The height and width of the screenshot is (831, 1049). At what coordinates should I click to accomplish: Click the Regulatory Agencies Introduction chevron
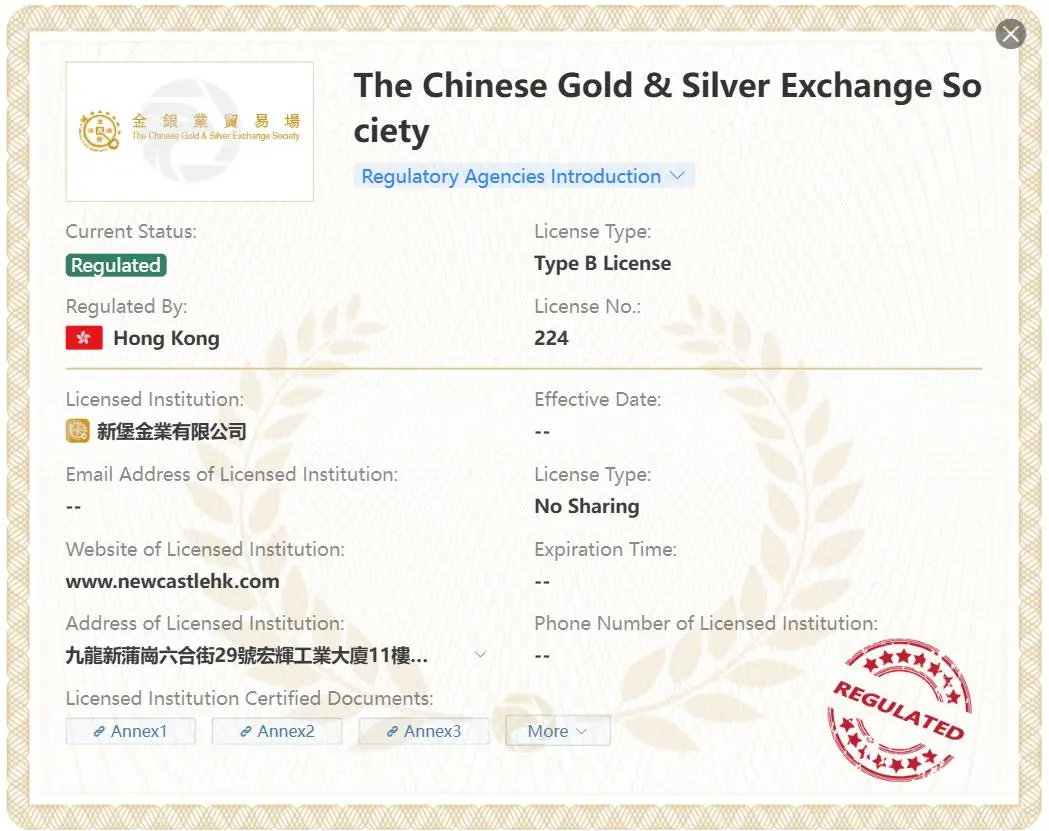(677, 175)
